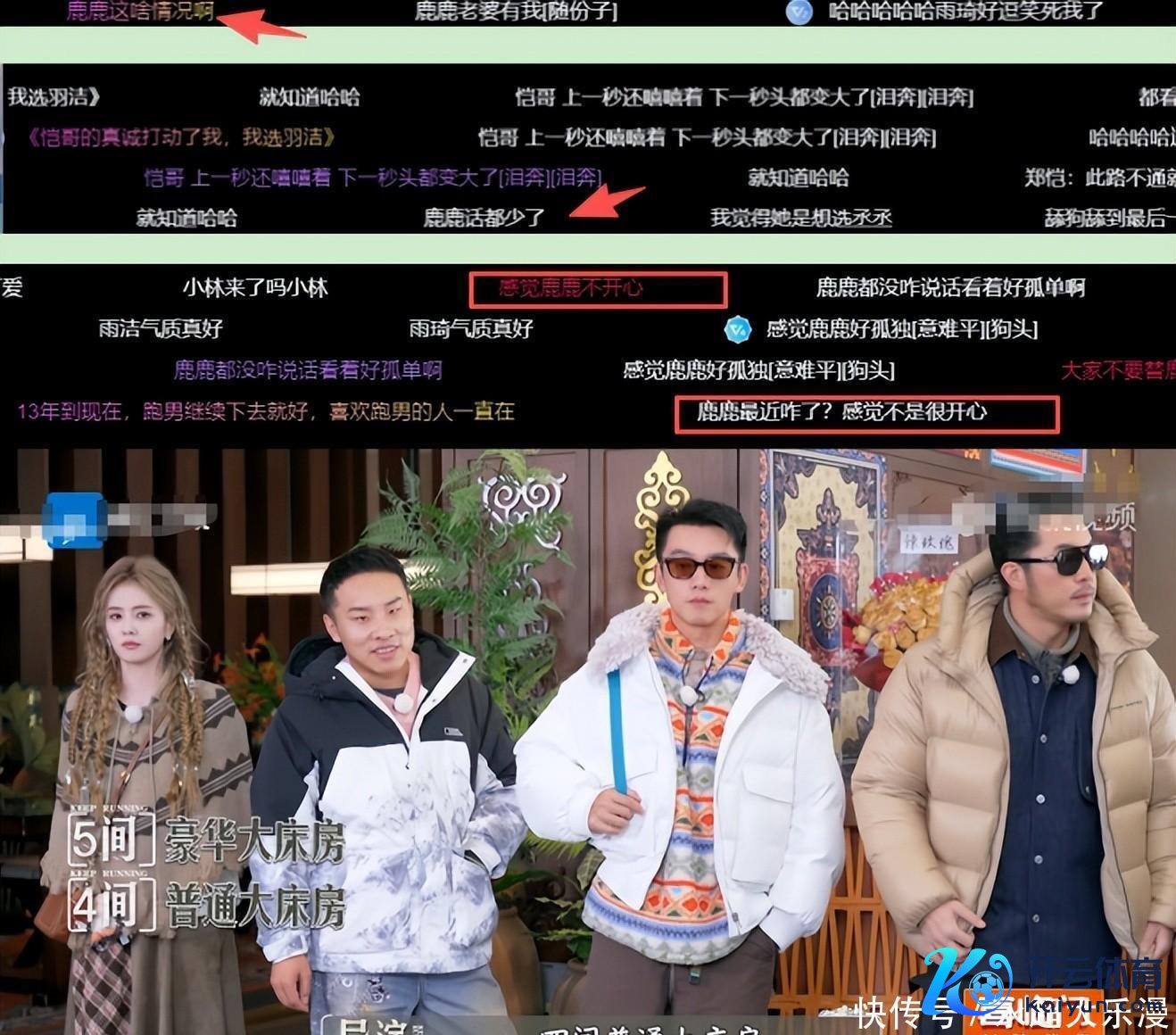The height and width of the screenshot is (1035, 1176).
Task: Click the flower basket behind the cast
Action: [899, 616]
